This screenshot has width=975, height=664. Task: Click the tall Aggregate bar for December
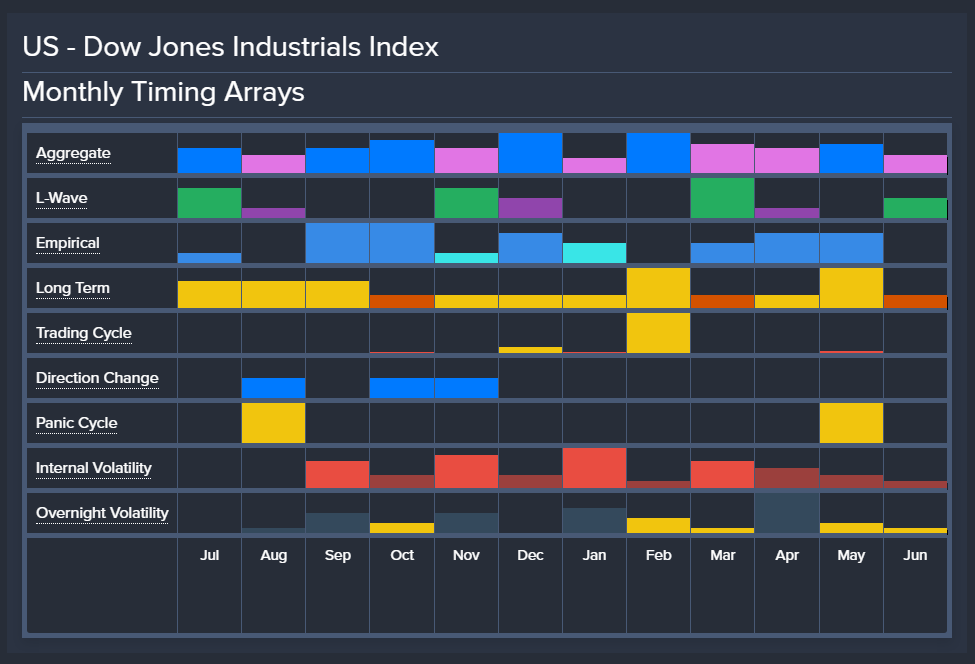point(530,153)
